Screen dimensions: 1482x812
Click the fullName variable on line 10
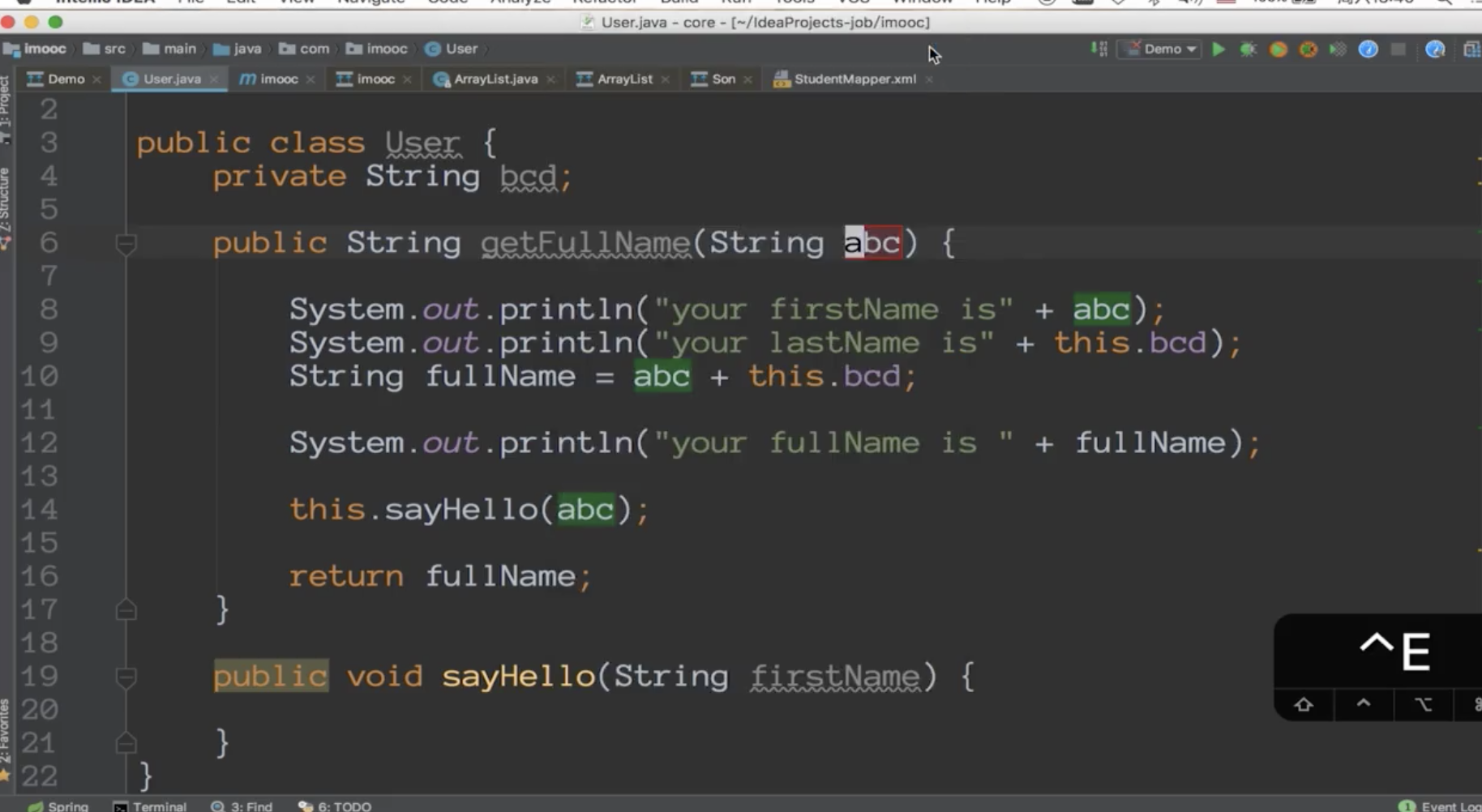pyautogui.click(x=500, y=376)
